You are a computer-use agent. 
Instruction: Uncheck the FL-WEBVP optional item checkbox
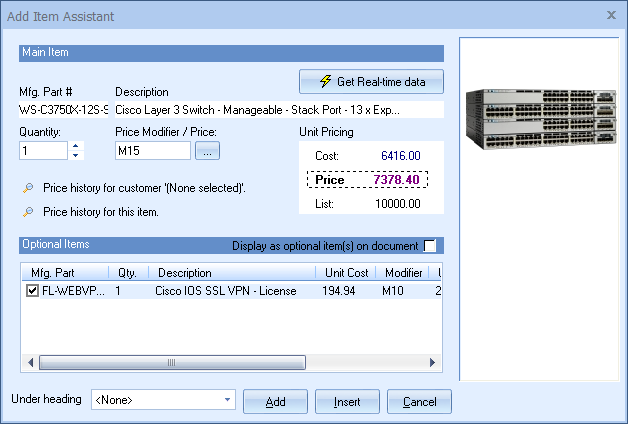point(33,291)
